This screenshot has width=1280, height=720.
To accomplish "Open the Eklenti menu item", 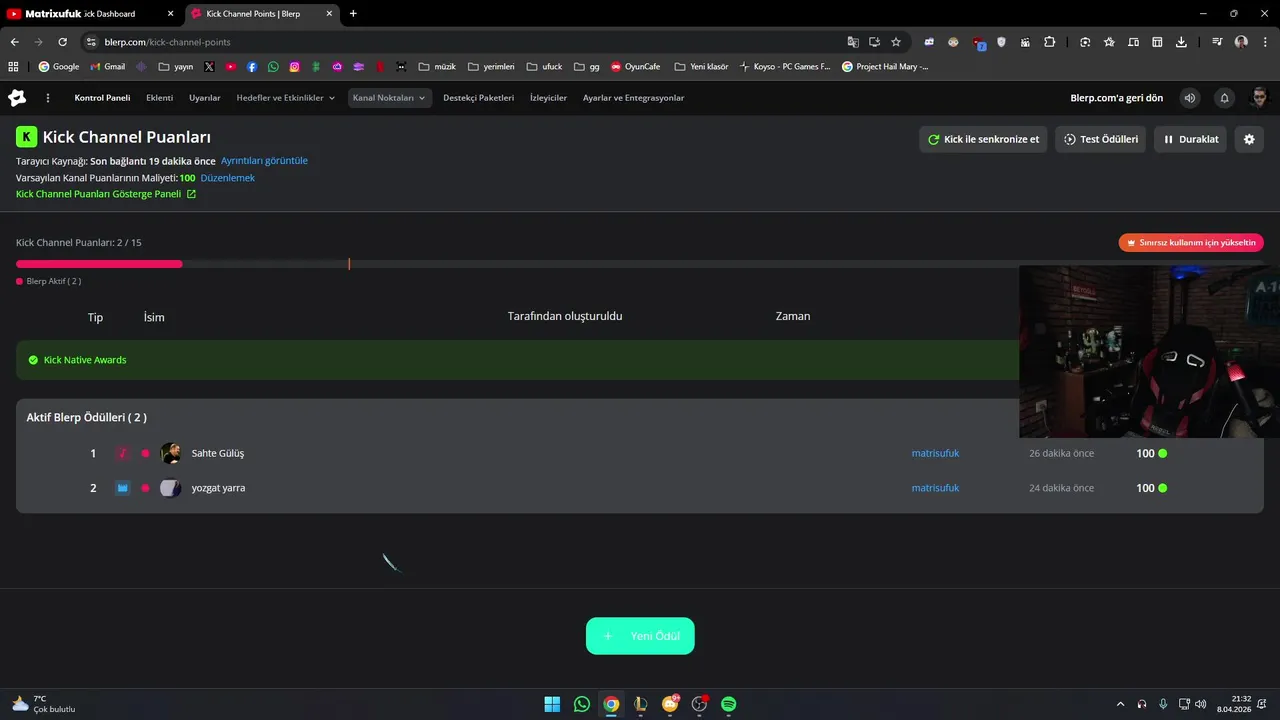I will coord(160,98).
